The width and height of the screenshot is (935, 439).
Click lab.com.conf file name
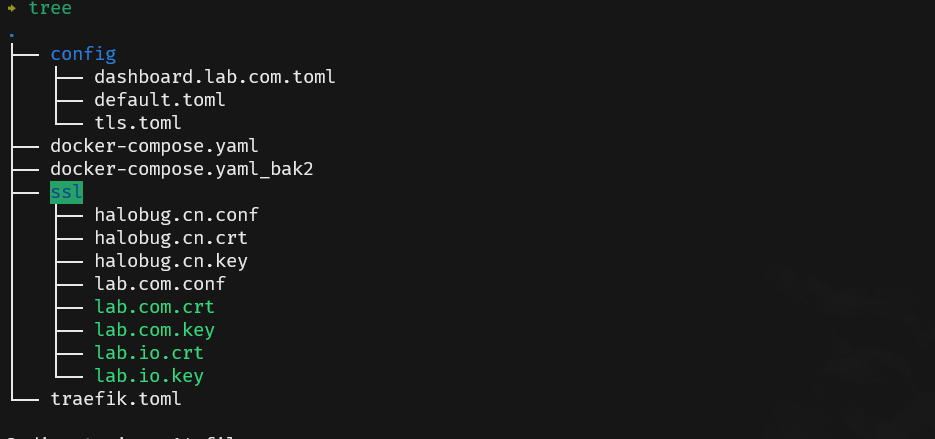[160, 284]
